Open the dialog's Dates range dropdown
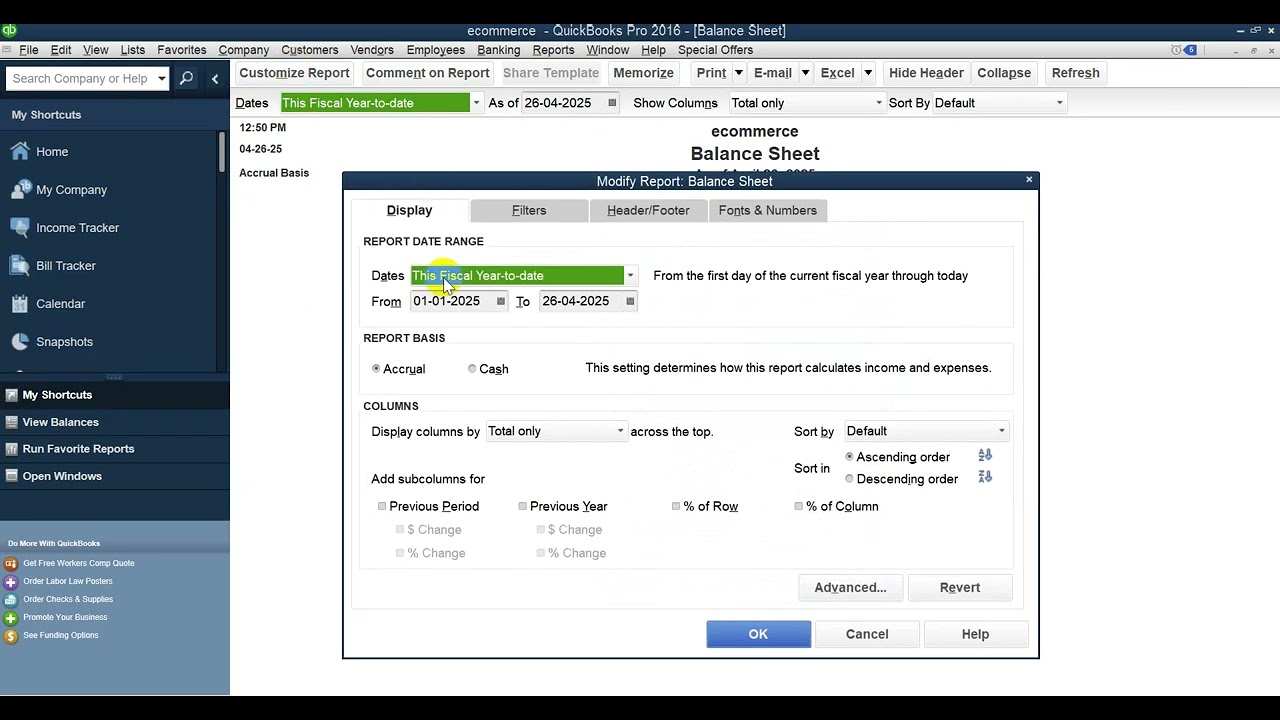Screen dimensions: 1280x720 pyautogui.click(x=630, y=276)
